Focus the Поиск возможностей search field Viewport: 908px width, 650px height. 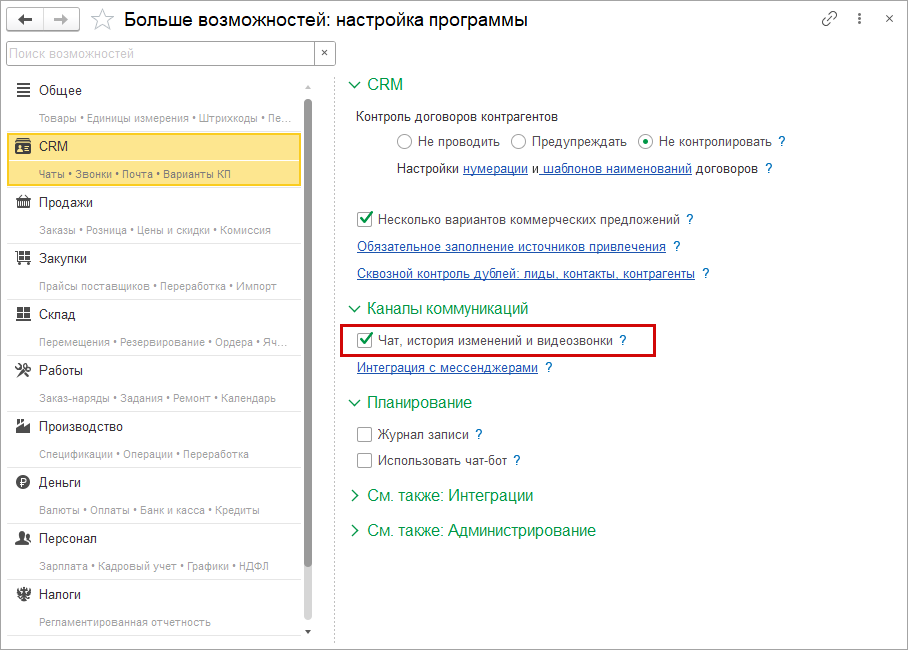pyautogui.click(x=160, y=53)
